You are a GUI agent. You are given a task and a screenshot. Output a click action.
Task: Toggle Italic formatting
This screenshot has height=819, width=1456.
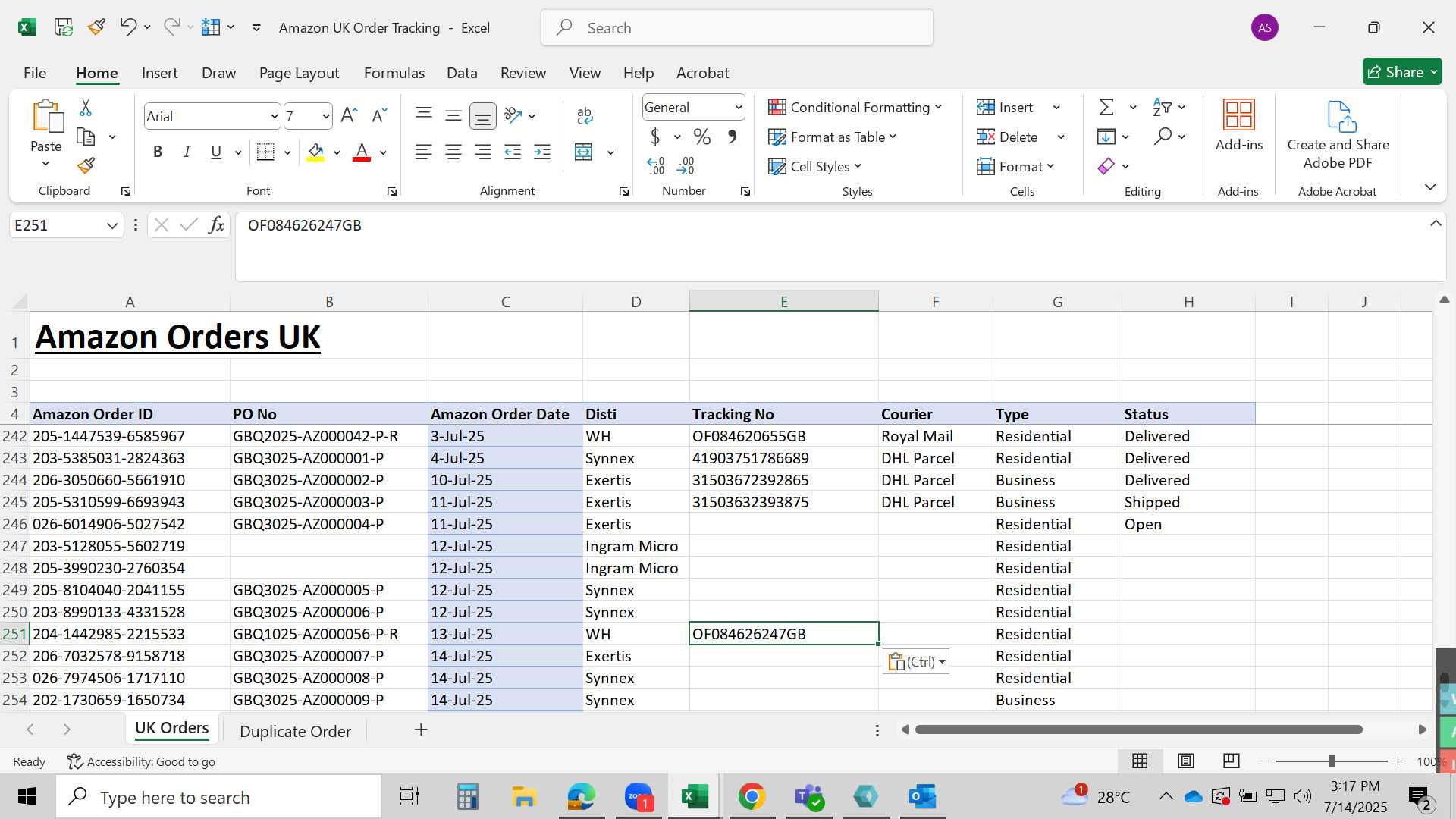point(187,152)
